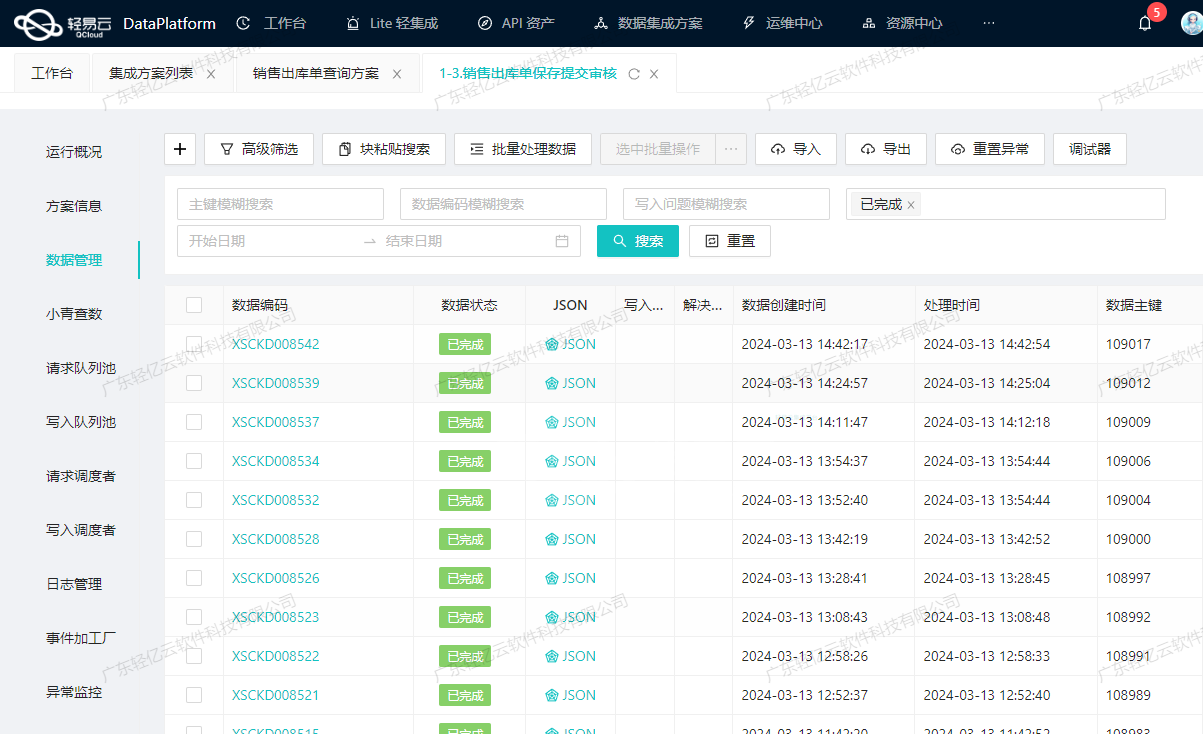Click the ellipsis icon beside 选中批量操作
The width and height of the screenshot is (1203, 734).
(729, 148)
